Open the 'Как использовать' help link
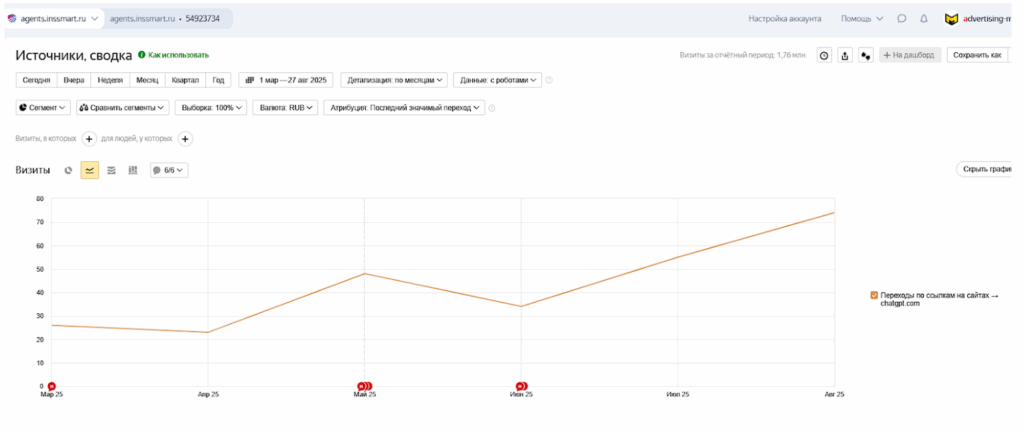The image size is (1024, 433). pyautogui.click(x=173, y=55)
